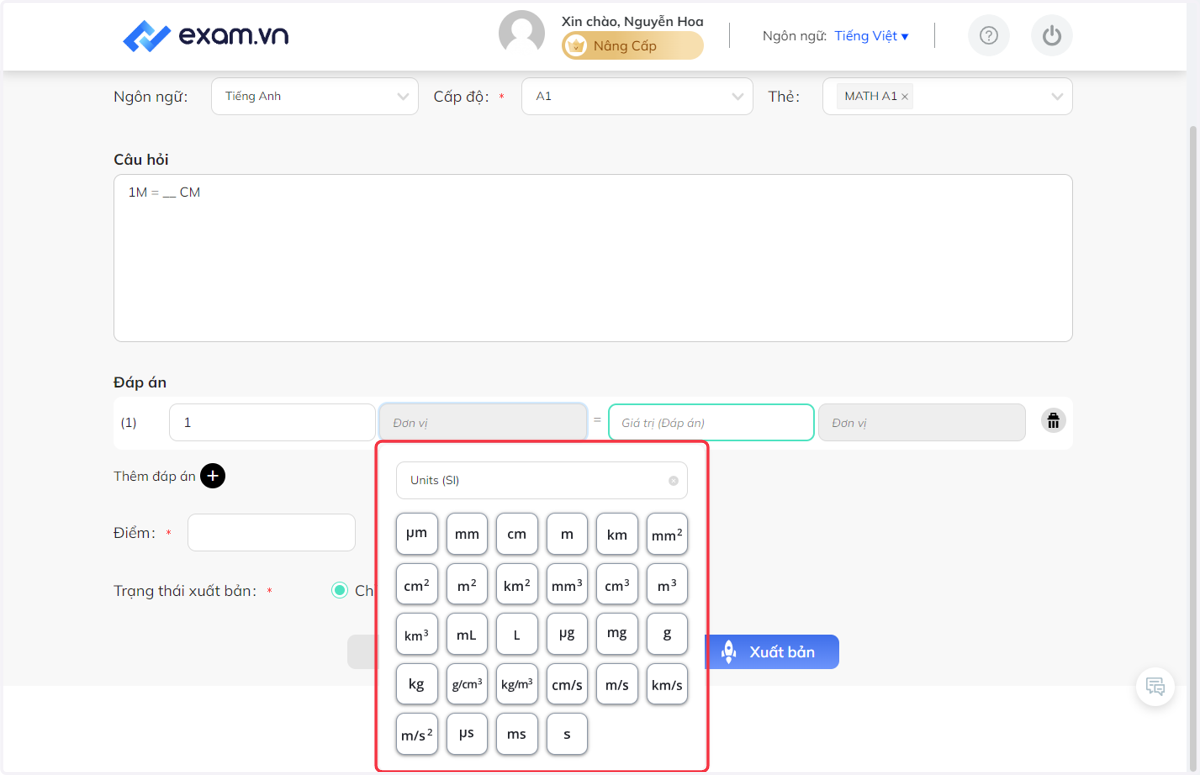
Task: Select the g unit
Action: (667, 634)
